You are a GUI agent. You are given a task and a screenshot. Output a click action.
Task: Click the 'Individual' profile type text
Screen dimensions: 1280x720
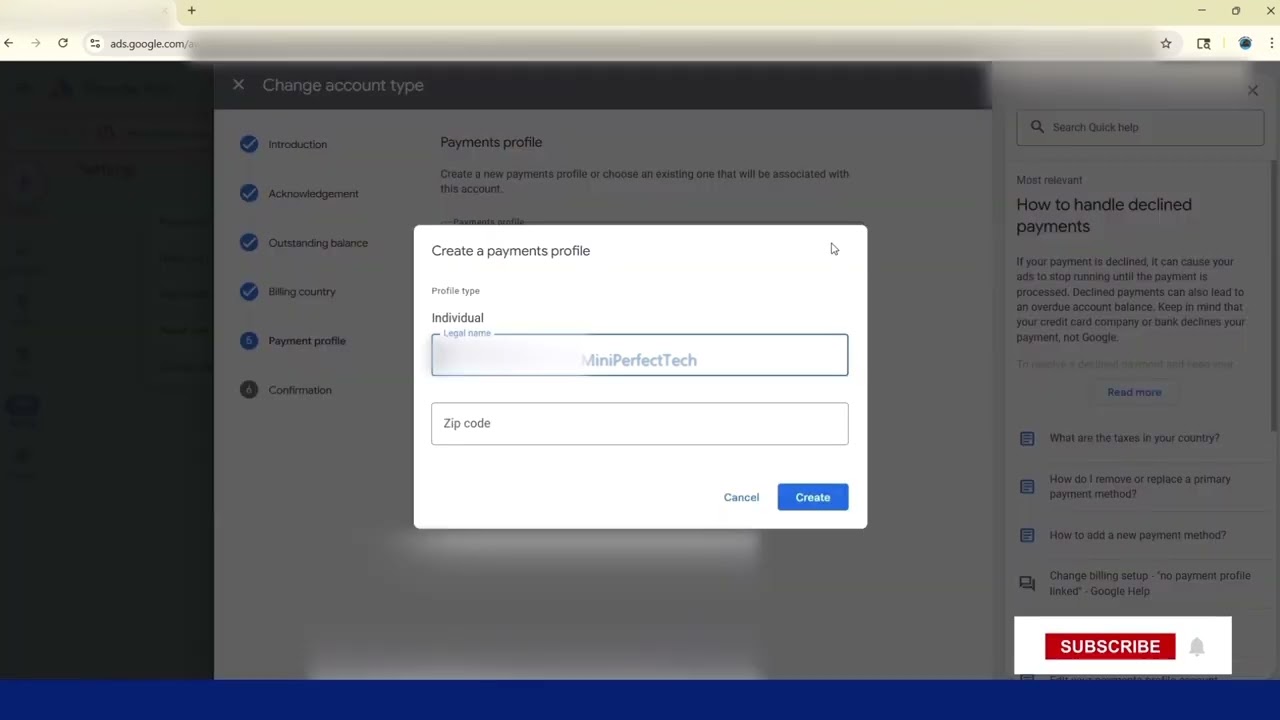tap(458, 318)
